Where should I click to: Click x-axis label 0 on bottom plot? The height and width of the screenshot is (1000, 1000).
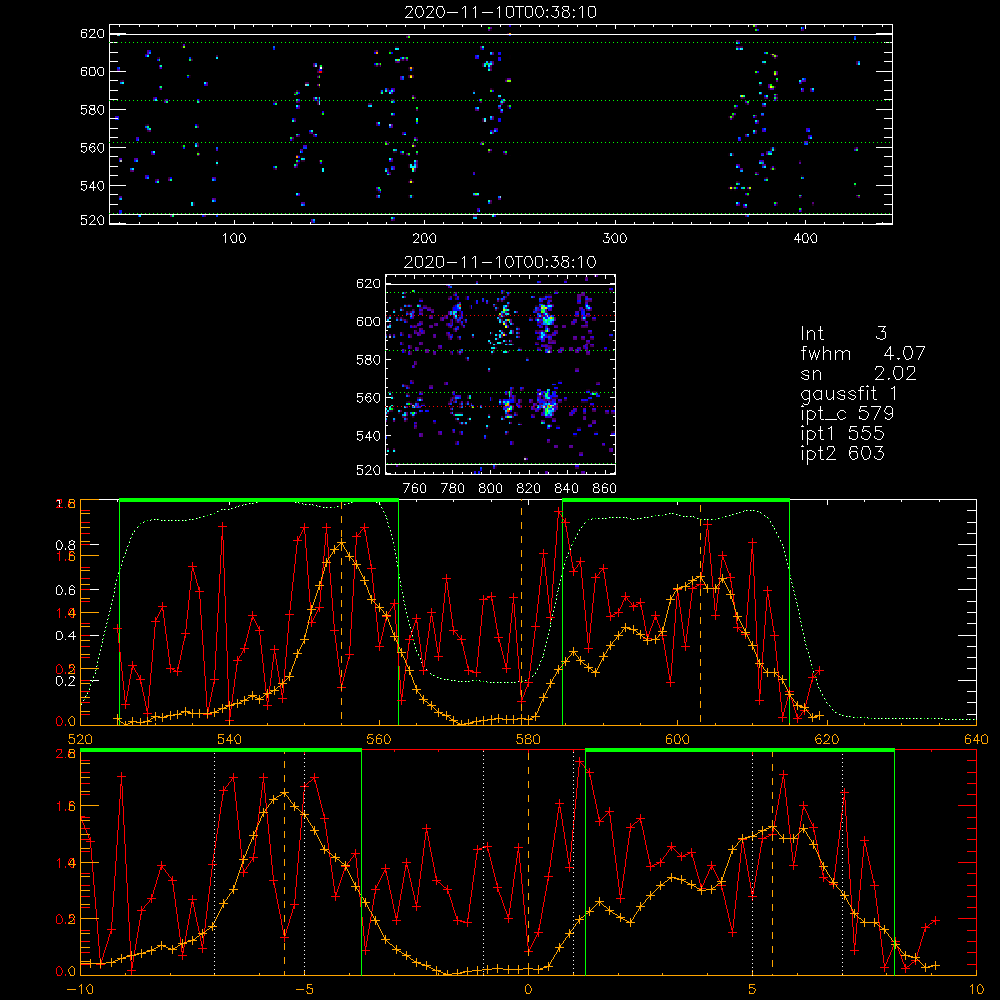point(528,990)
